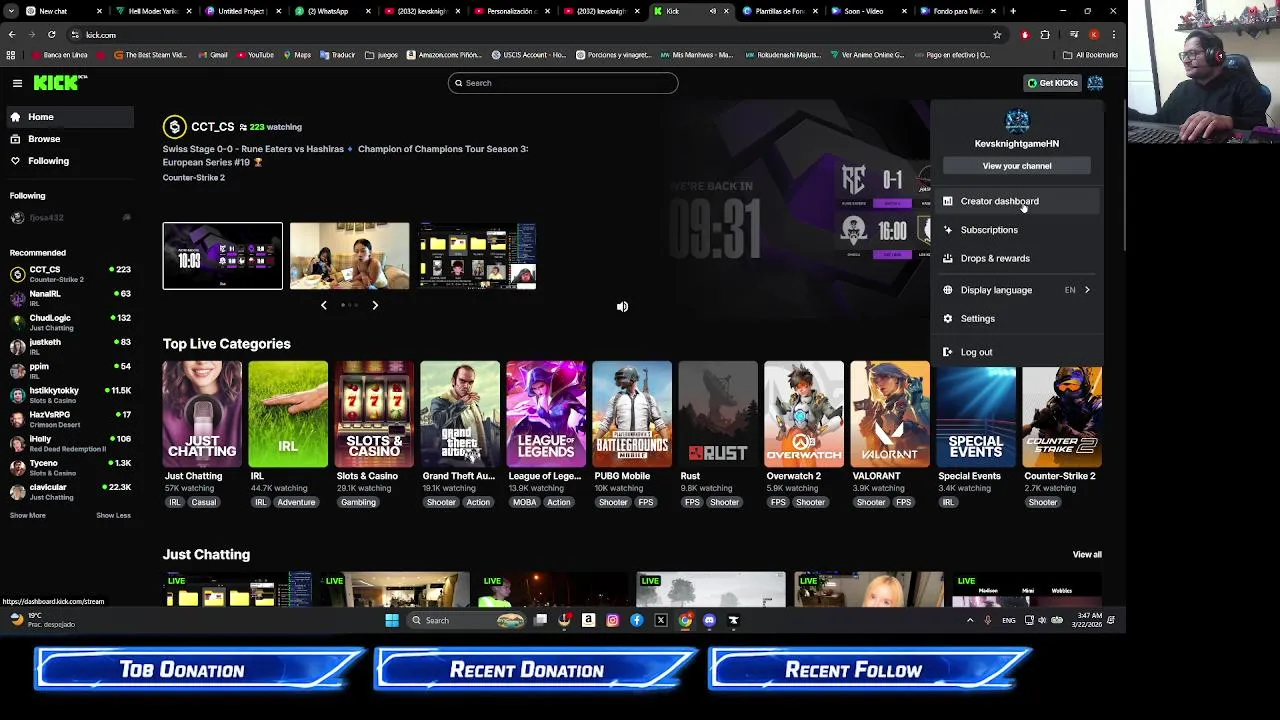
Task: Open the Just Chatting category card
Action: coord(202,414)
